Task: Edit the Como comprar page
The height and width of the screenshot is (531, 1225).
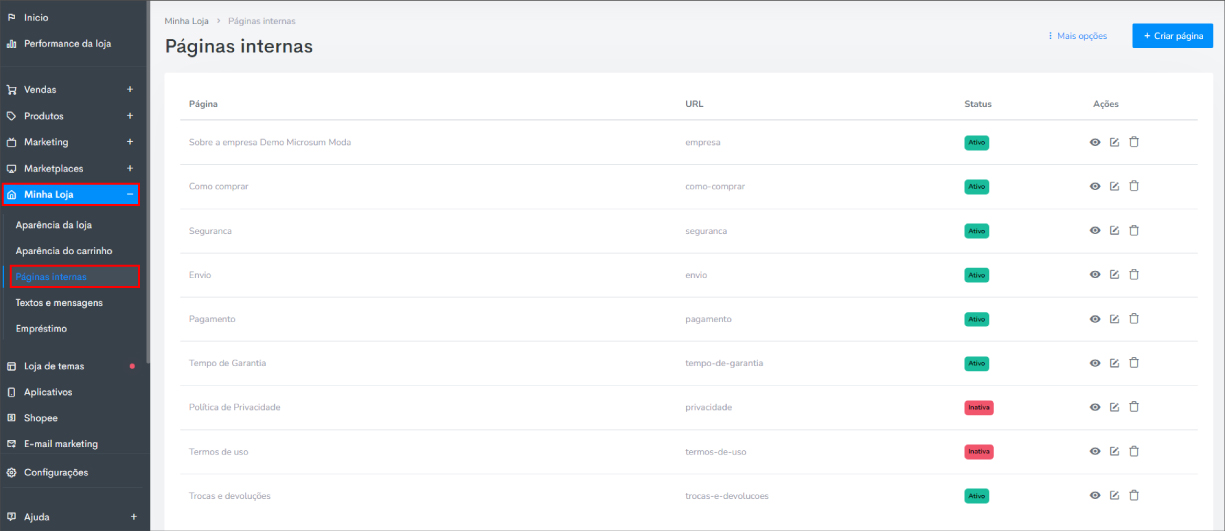Action: coord(1114,186)
